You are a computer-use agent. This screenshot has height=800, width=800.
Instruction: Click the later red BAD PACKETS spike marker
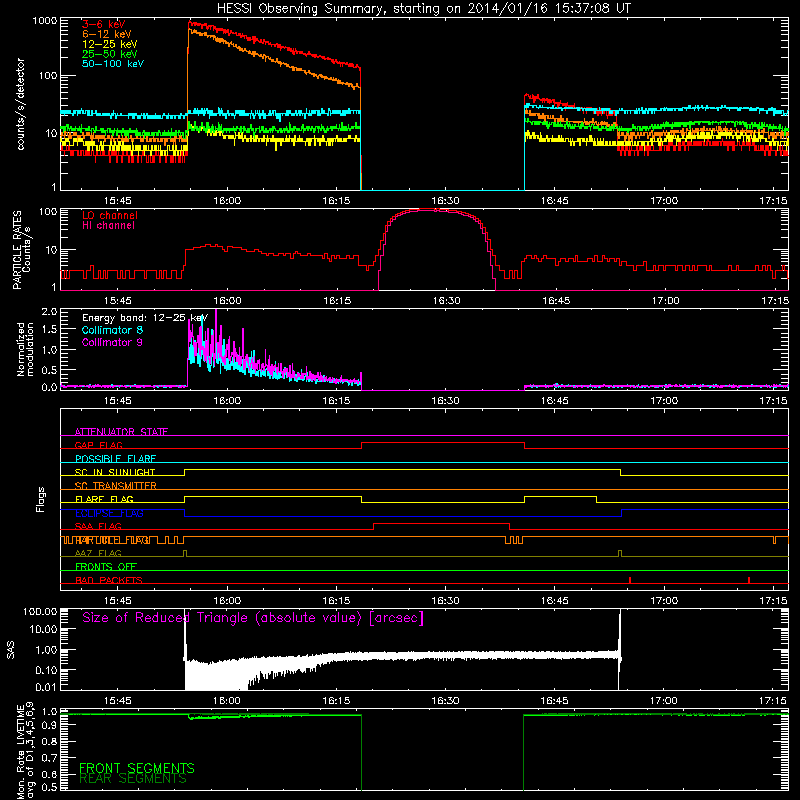[749, 580]
